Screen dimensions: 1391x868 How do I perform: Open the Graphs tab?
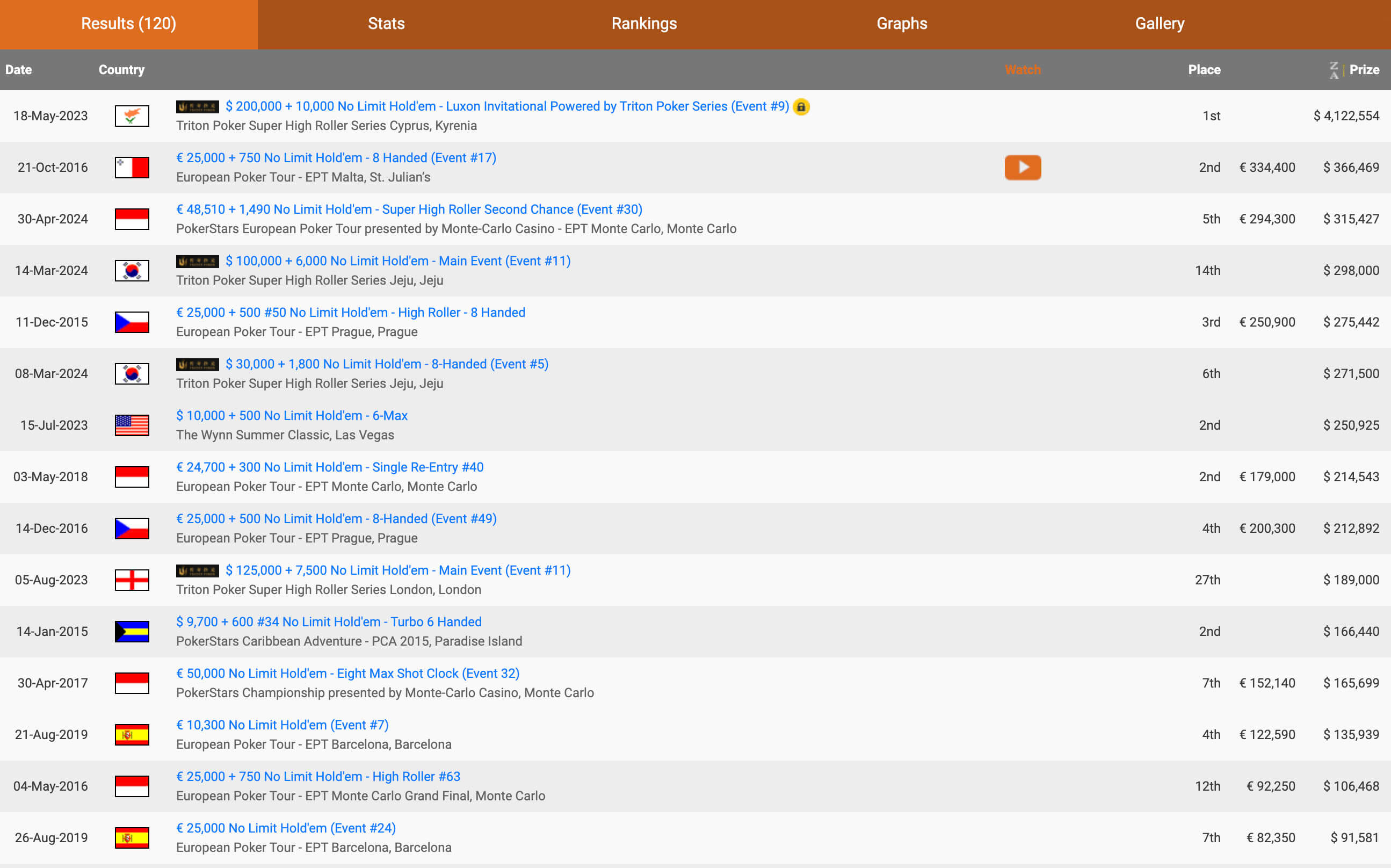point(902,24)
